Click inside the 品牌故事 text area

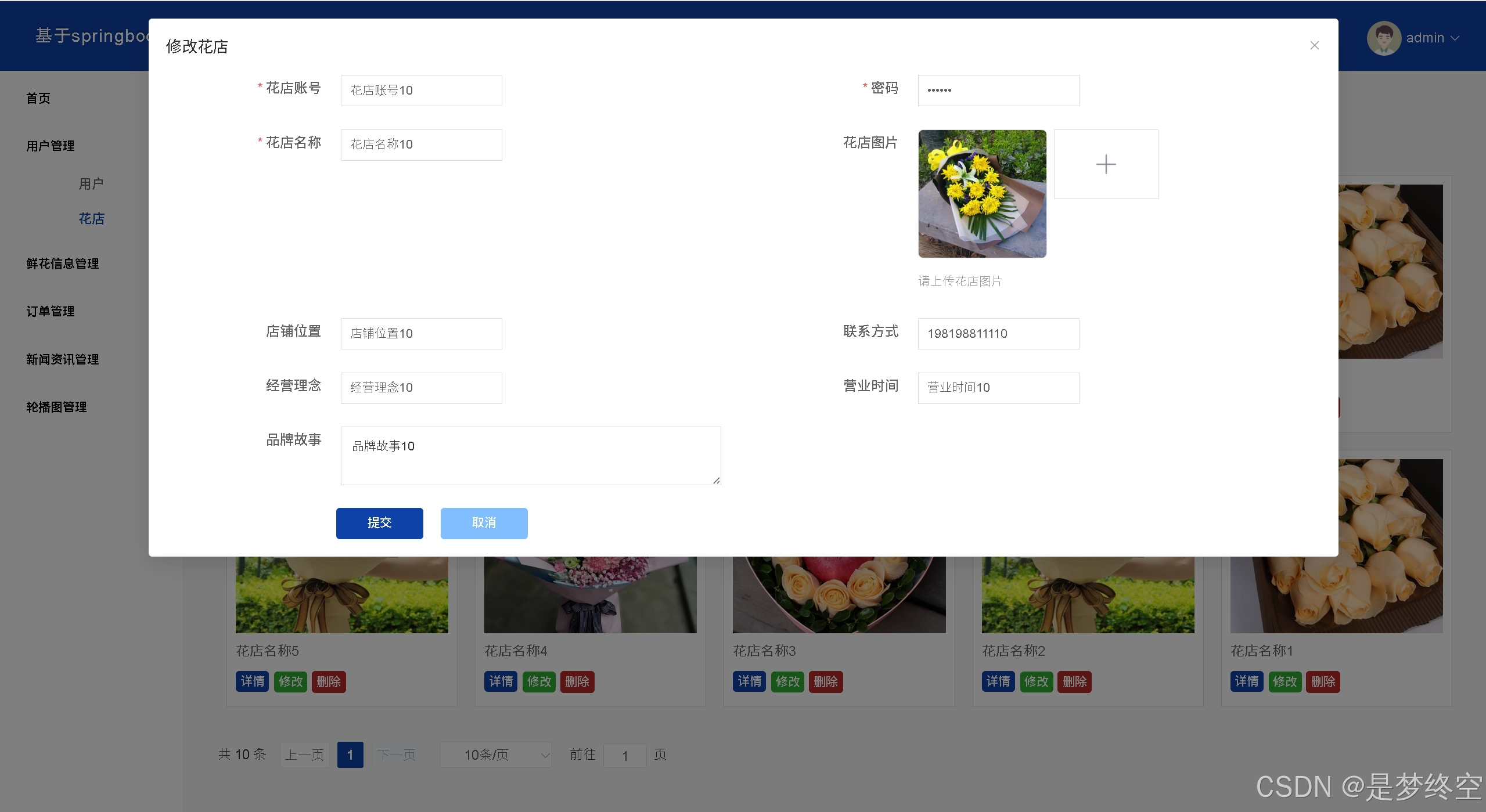point(530,456)
